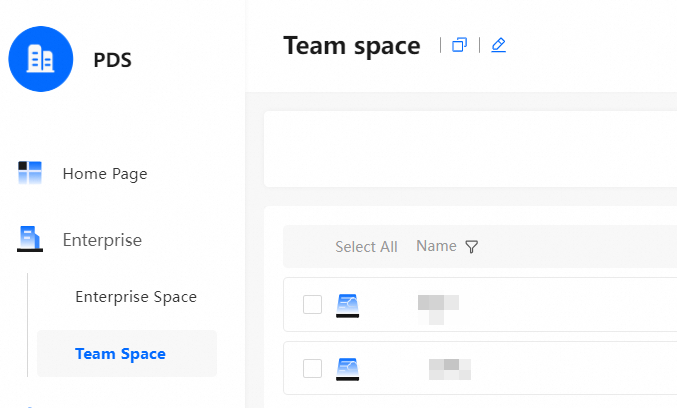
Task: Click the PDS product name text
Action: [113, 60]
